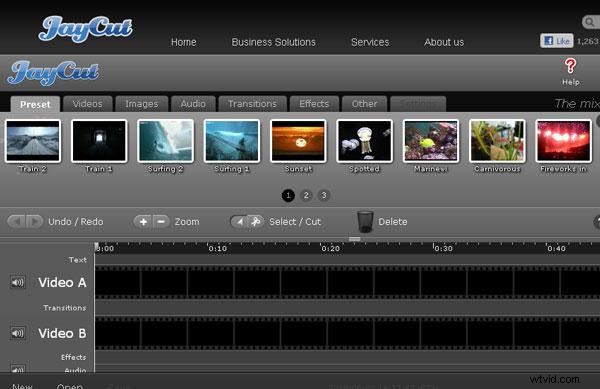Click the large JayCut logo in the header
Viewport: 600px width, 389px height.
(86, 29)
